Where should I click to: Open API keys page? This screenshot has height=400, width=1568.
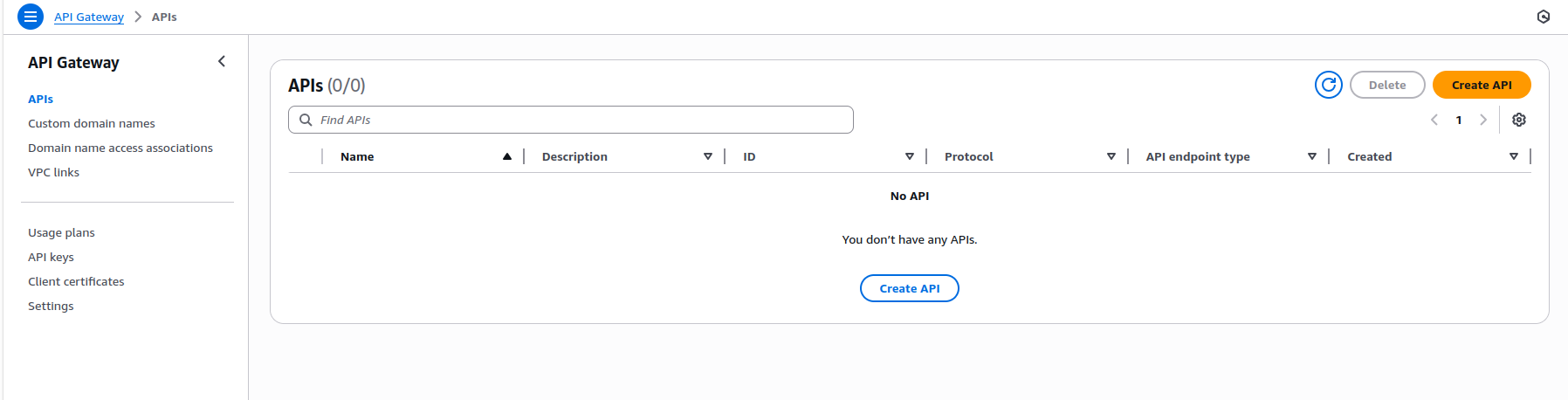coord(51,257)
